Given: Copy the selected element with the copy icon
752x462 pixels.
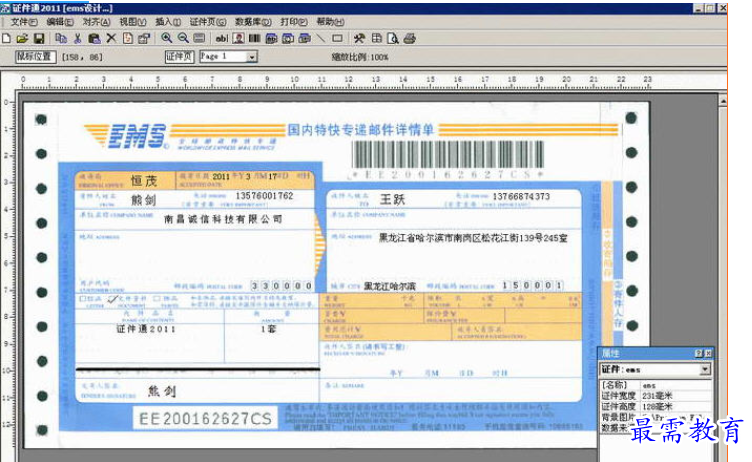Looking at the screenshot, I should tap(61, 38).
